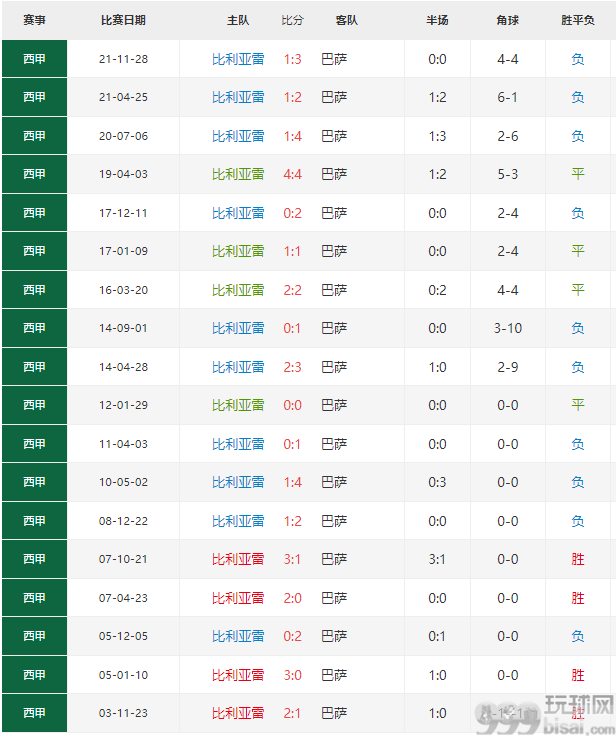The width and height of the screenshot is (616, 736).
Task: Open 比利亚雷 link in 03-11-23 row
Action: tap(238, 713)
